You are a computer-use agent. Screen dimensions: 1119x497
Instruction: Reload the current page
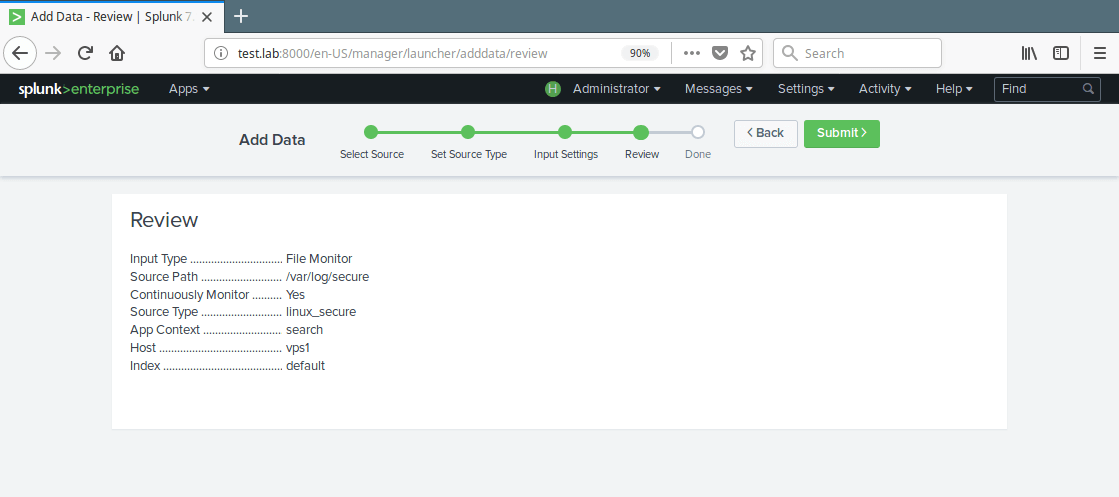coord(86,53)
